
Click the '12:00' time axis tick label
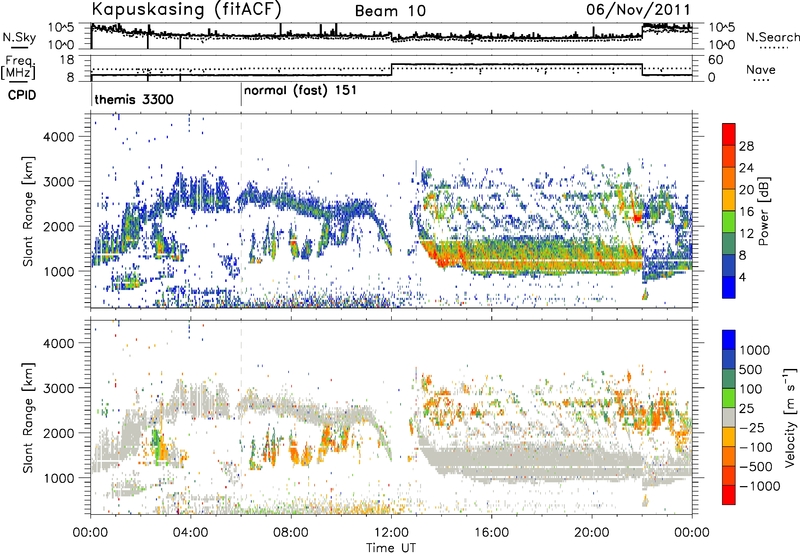tap(391, 533)
